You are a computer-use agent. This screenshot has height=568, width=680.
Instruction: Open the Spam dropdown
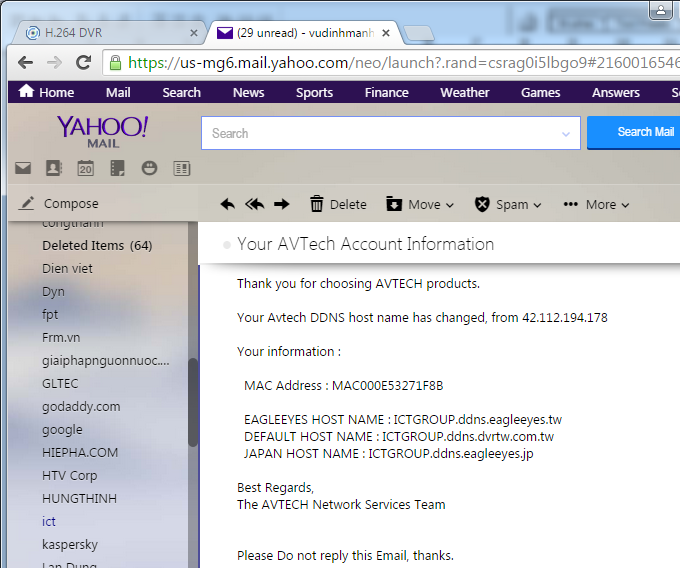coord(508,204)
